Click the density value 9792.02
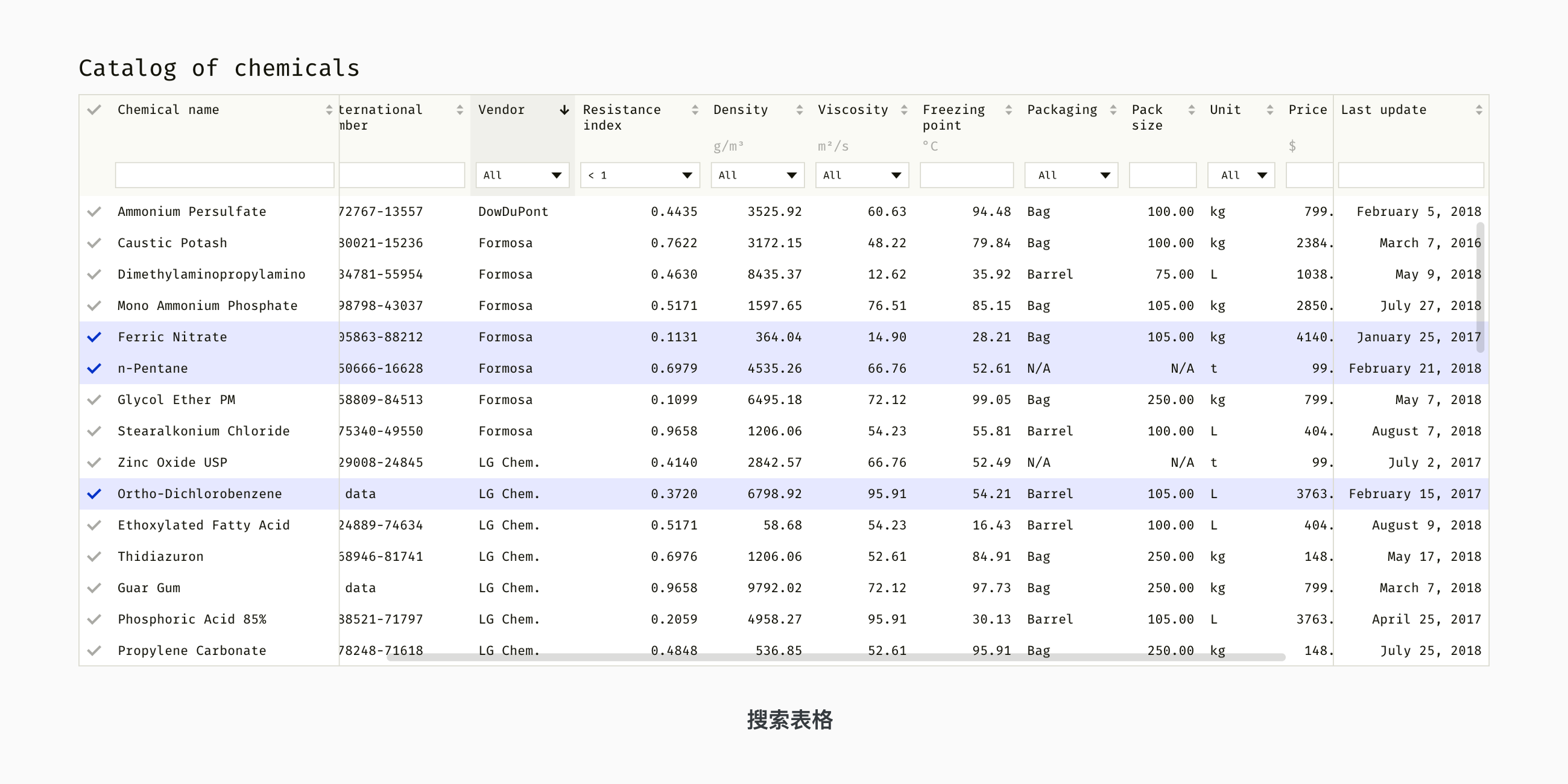Screen dimensions: 1568x784 [774, 588]
